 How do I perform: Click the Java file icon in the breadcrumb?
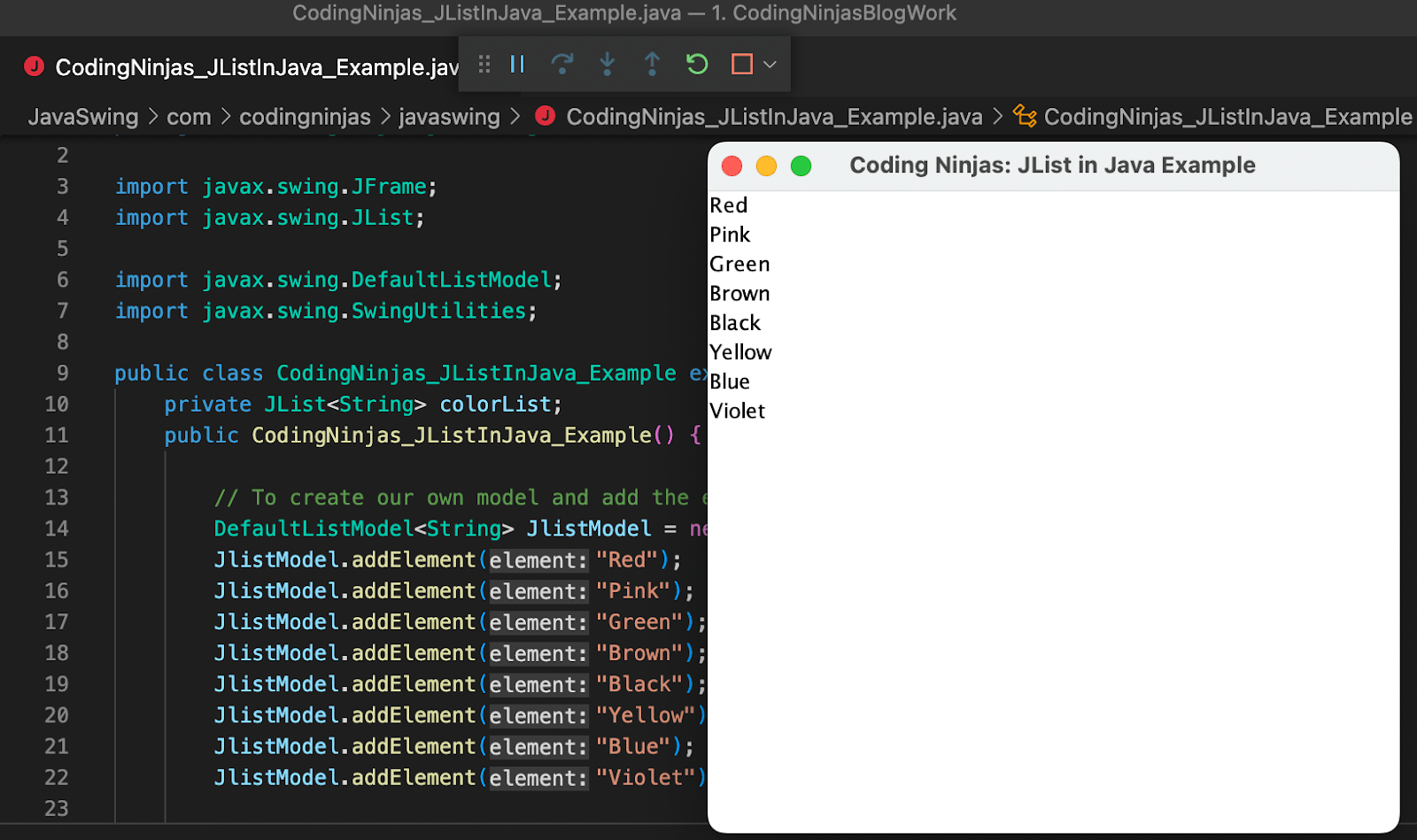pos(546,116)
